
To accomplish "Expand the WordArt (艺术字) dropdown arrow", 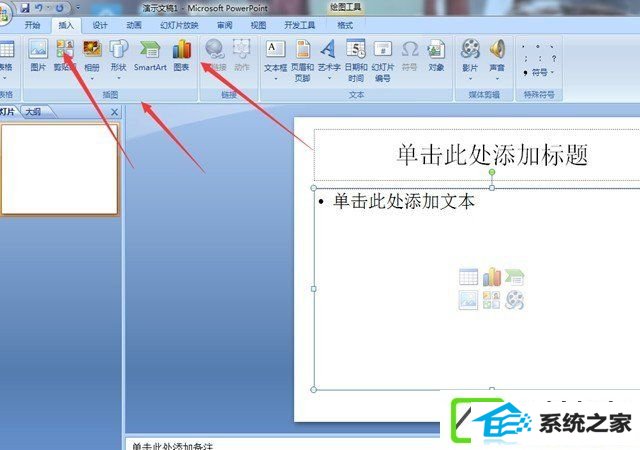I will tap(329, 78).
